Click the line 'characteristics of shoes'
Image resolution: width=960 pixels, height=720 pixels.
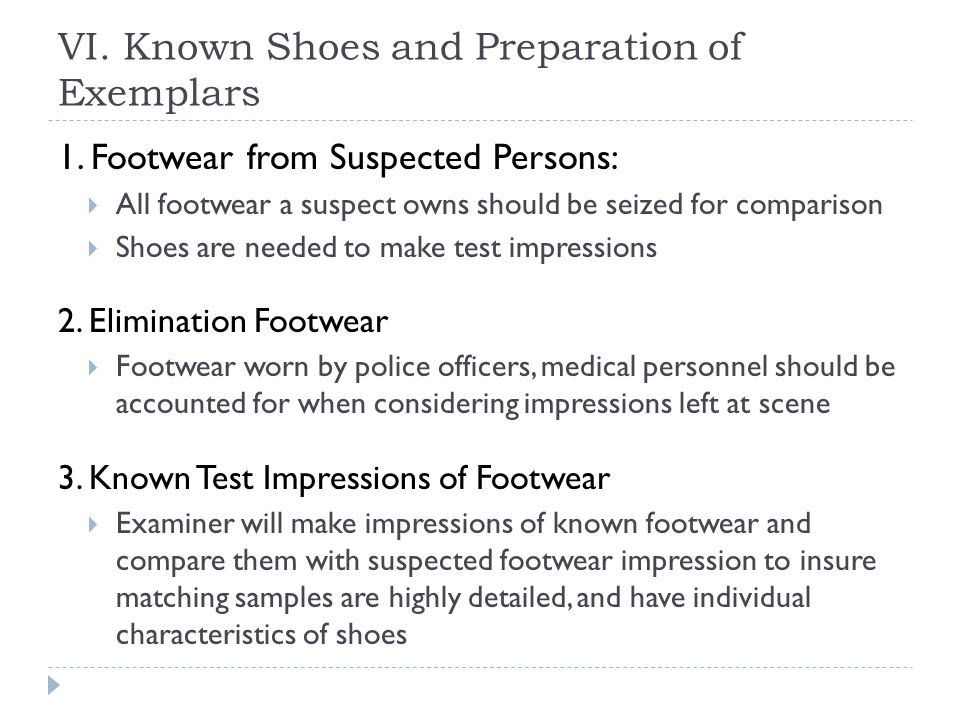tap(261, 634)
